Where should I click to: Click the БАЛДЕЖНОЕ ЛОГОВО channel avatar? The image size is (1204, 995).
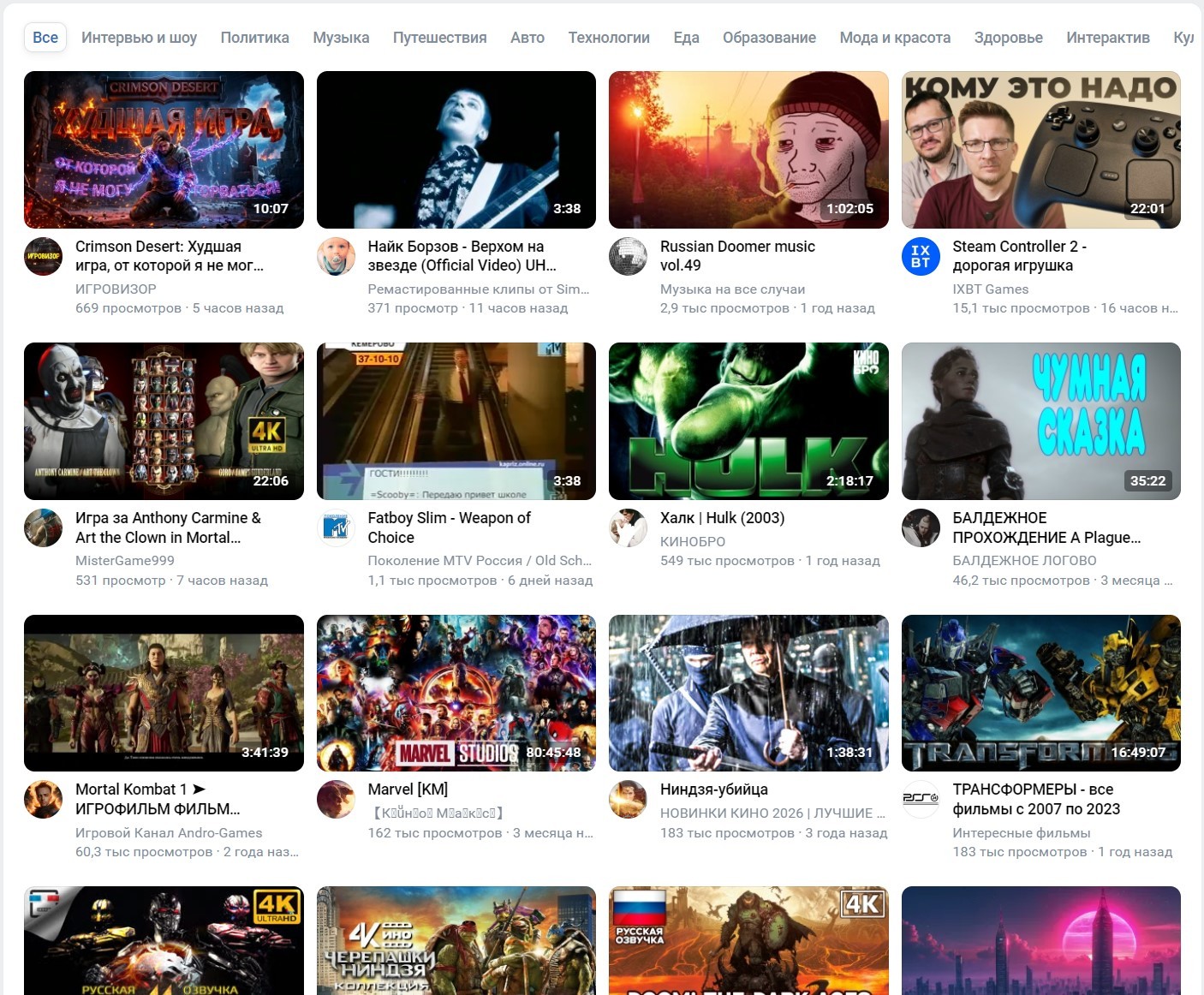point(921,528)
